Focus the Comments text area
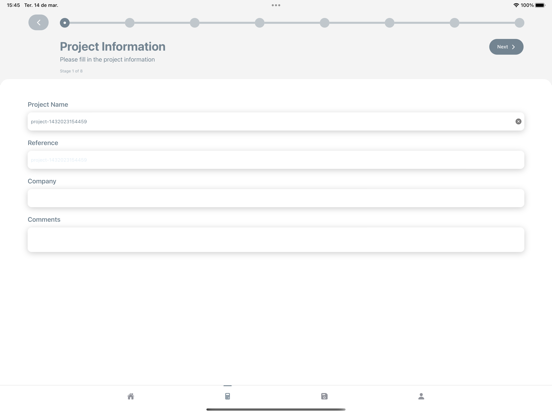The width and height of the screenshot is (552, 414). (276, 240)
